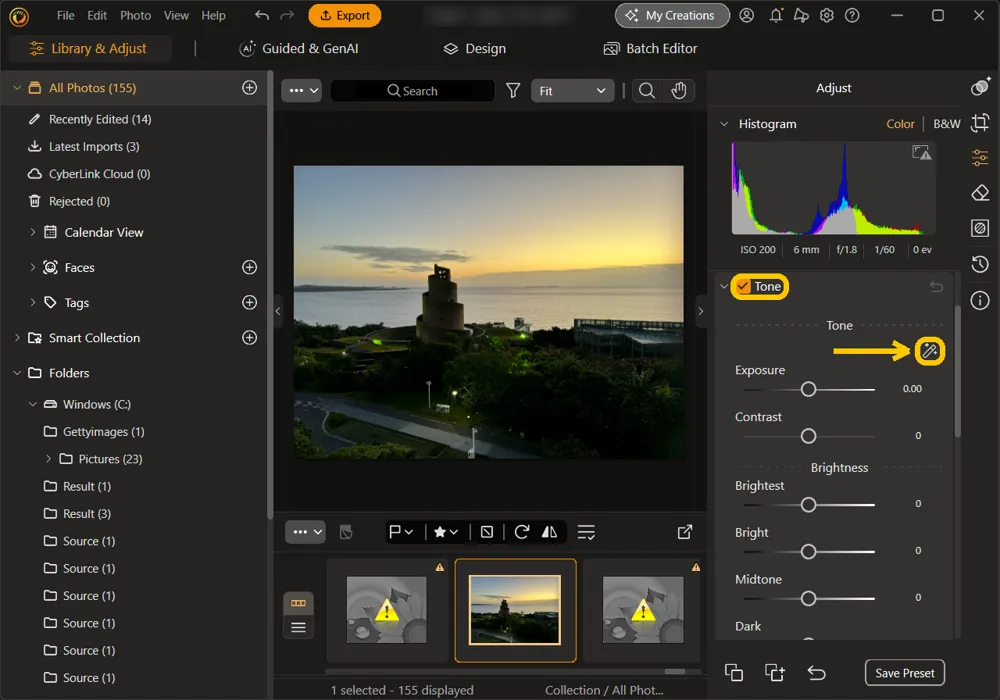Viewport: 1000px width, 700px height.
Task: Select the eraser tool in right sidebar
Action: pos(980,193)
